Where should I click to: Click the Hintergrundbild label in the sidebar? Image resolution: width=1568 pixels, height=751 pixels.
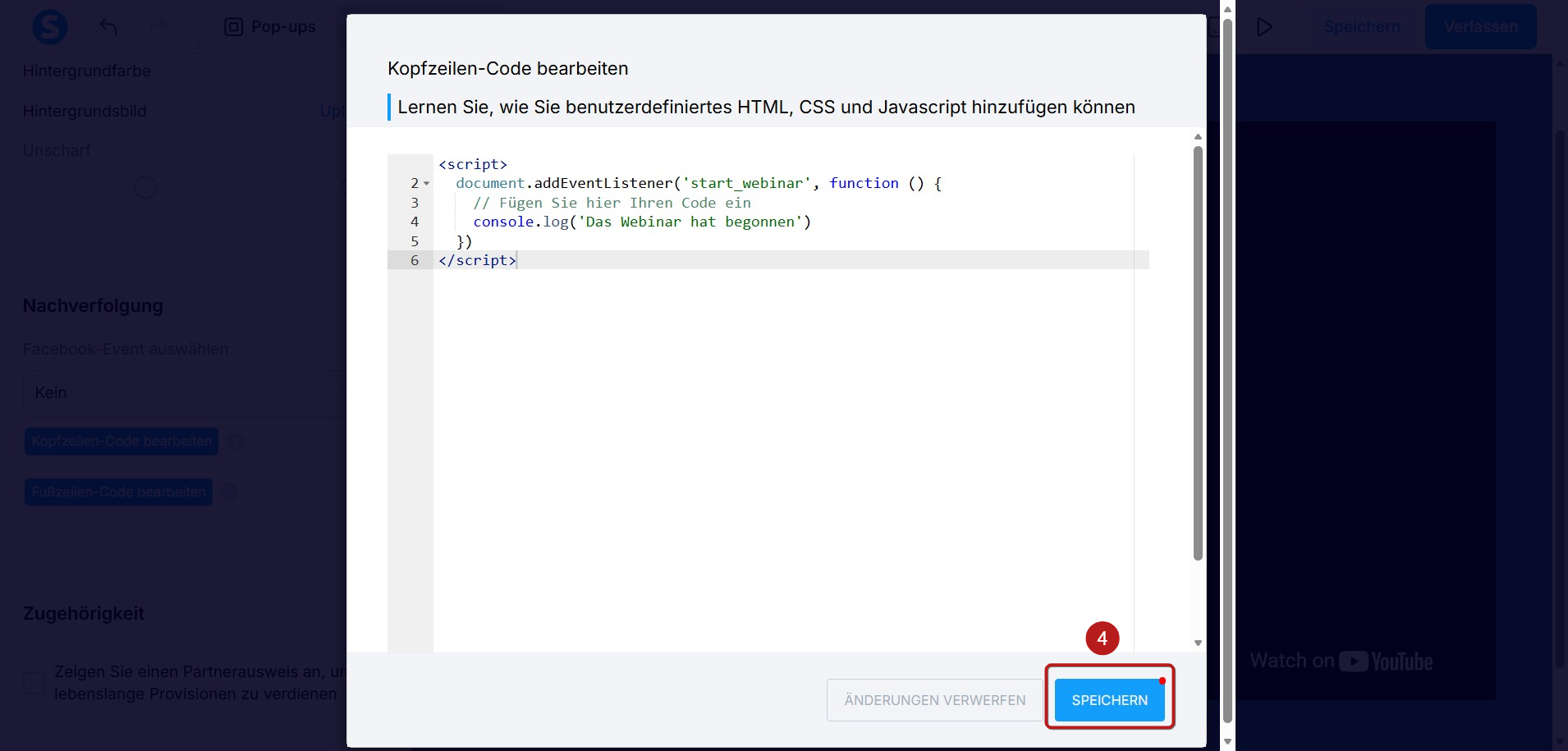[x=85, y=112]
